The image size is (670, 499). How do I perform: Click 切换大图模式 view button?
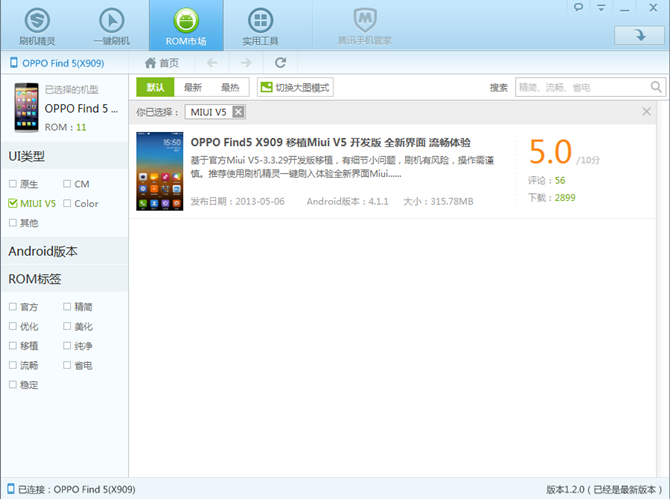(x=295, y=88)
